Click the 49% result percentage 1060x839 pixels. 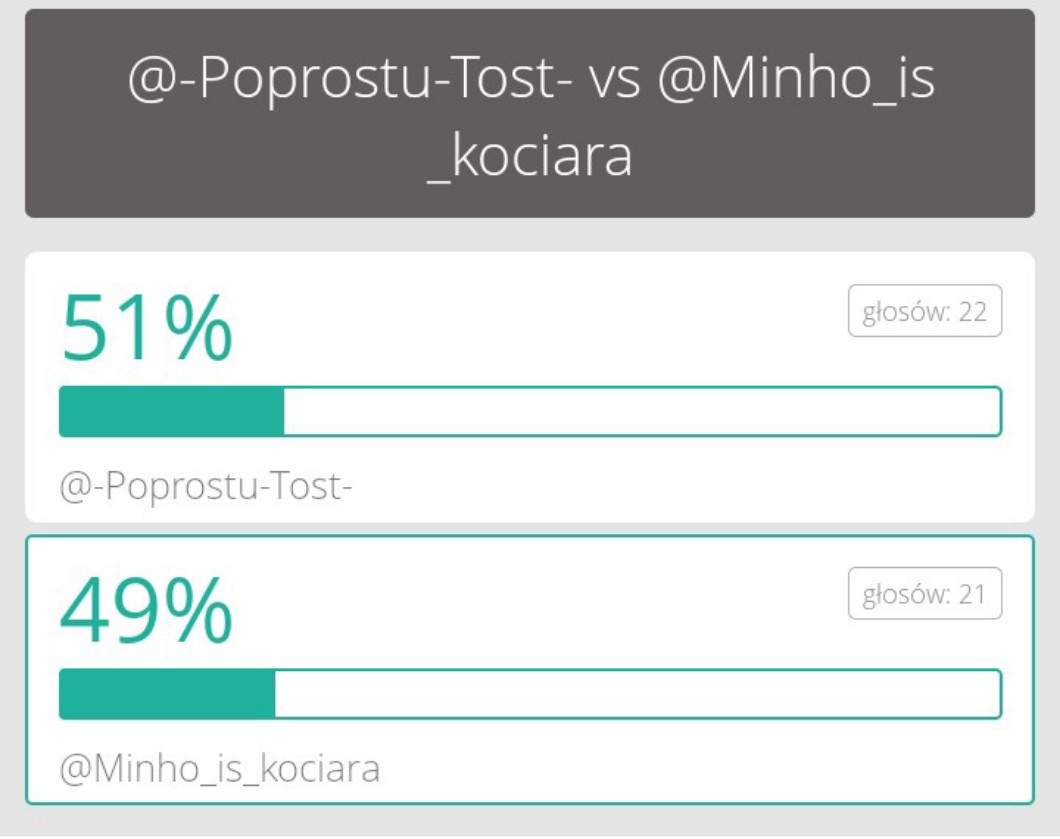point(146,610)
